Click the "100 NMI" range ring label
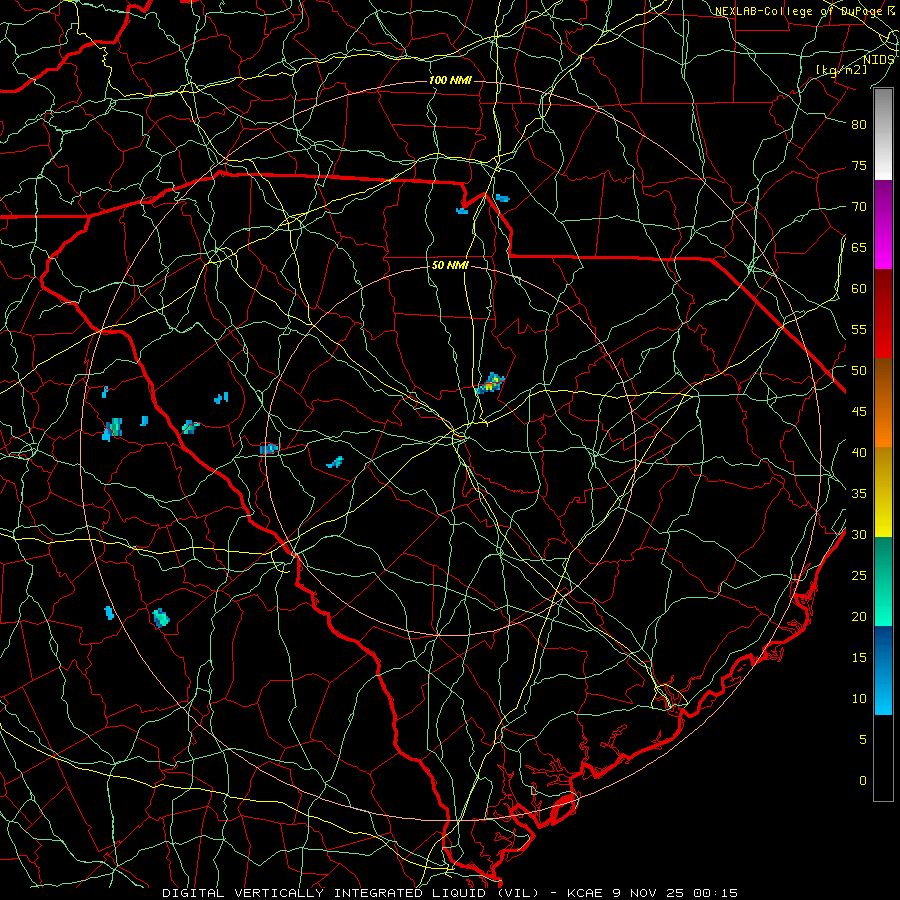The width and height of the screenshot is (900, 900). pyautogui.click(x=450, y=80)
